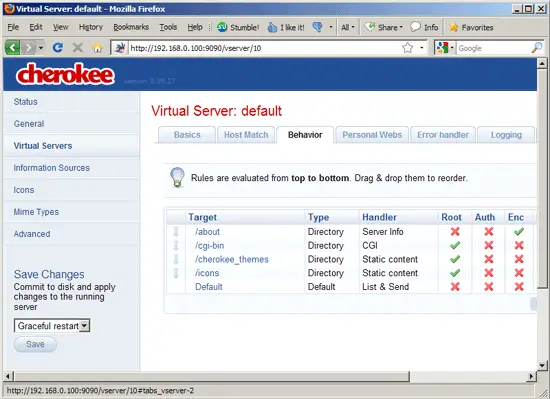Open the All topics dropdown

348,27
